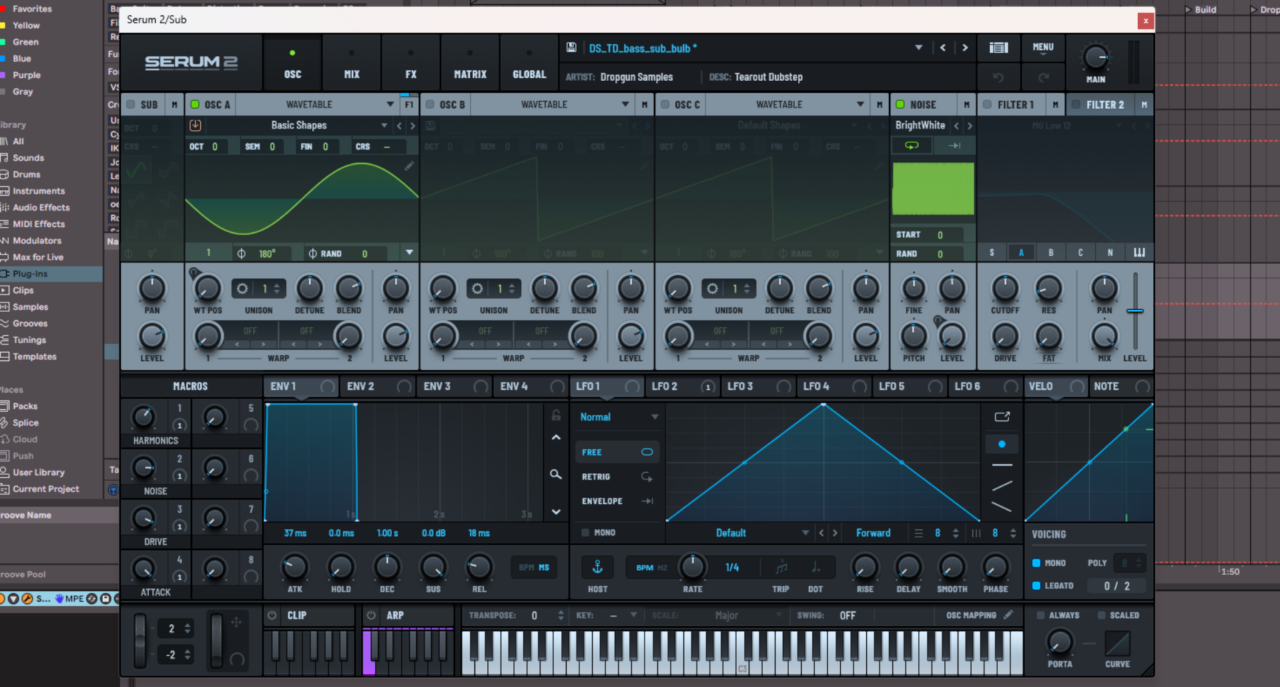1280x687 pixels.
Task: Toggle LFO triplet note icon
Action: pos(781,567)
